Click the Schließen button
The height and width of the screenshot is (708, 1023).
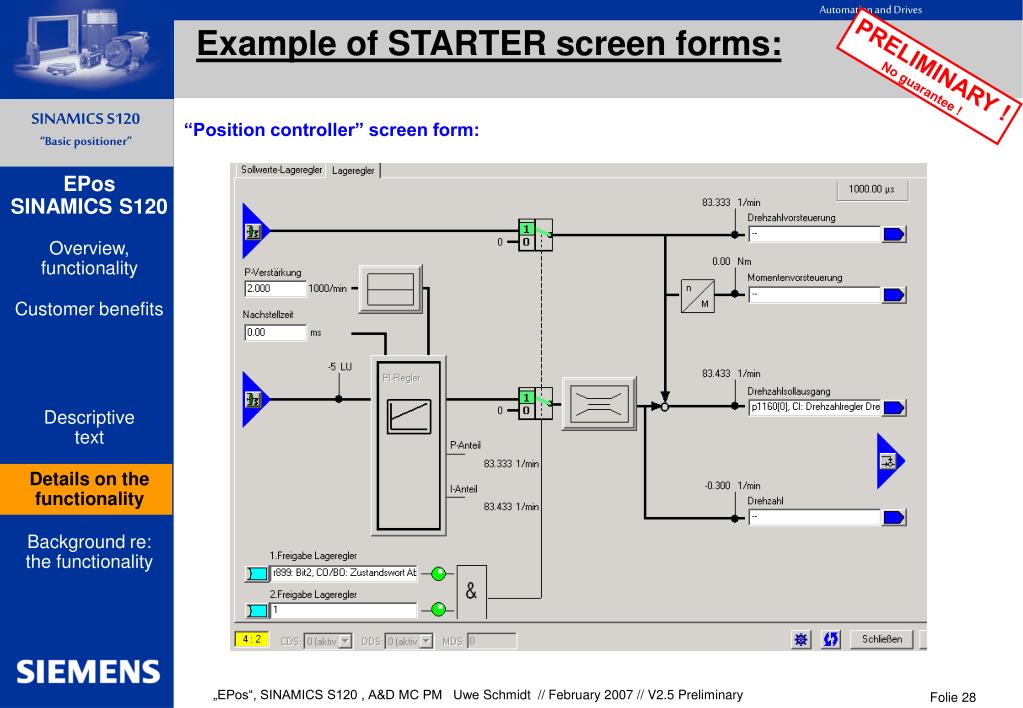[x=881, y=639]
